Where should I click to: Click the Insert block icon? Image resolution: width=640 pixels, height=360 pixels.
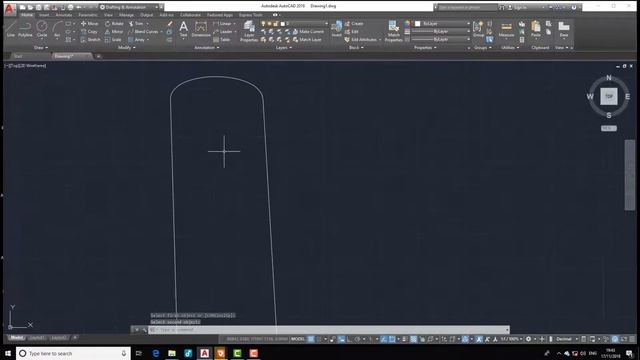336,29
